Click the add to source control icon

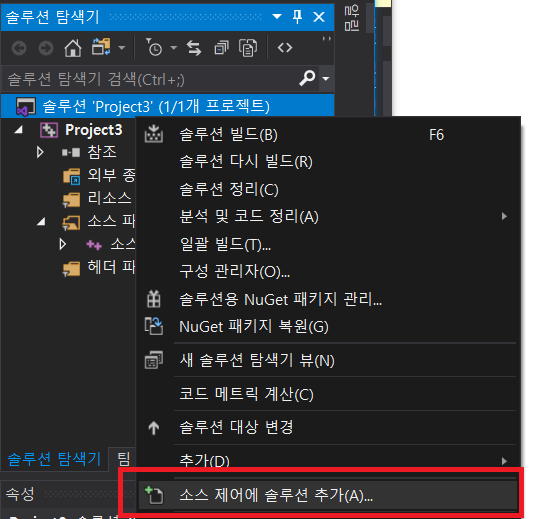pos(154,495)
